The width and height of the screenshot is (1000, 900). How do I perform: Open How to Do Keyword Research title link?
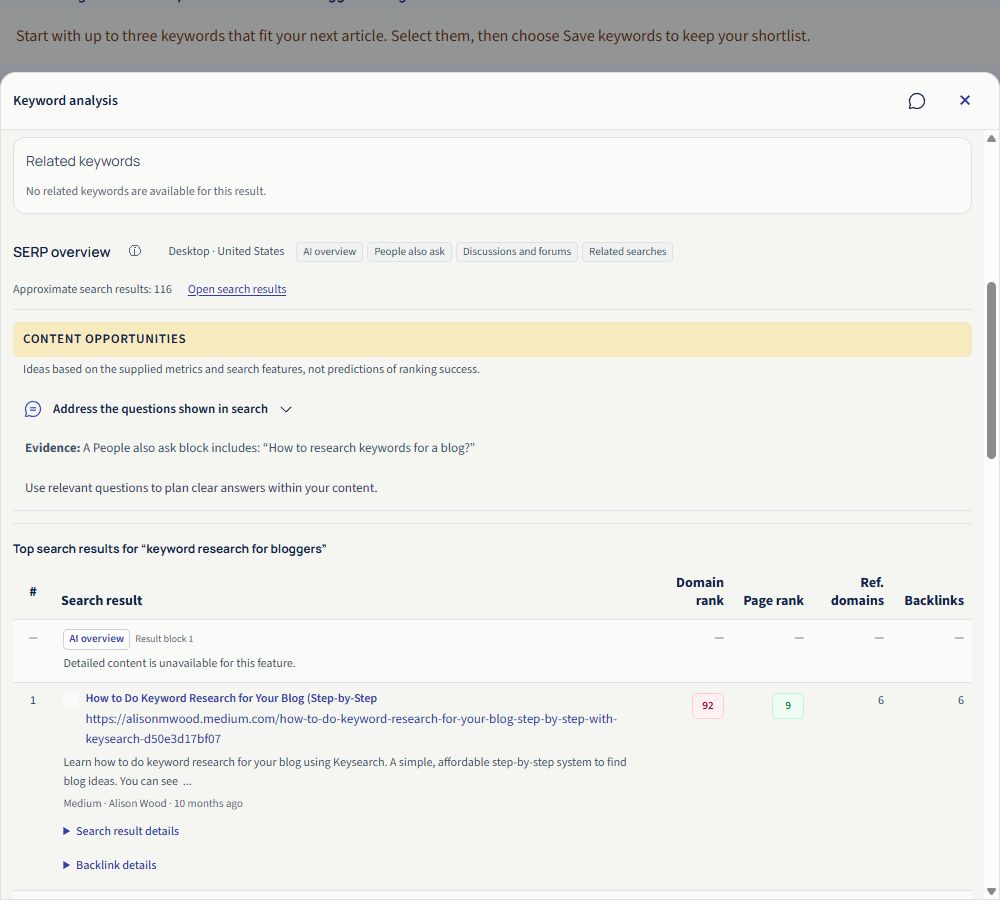[232, 698]
